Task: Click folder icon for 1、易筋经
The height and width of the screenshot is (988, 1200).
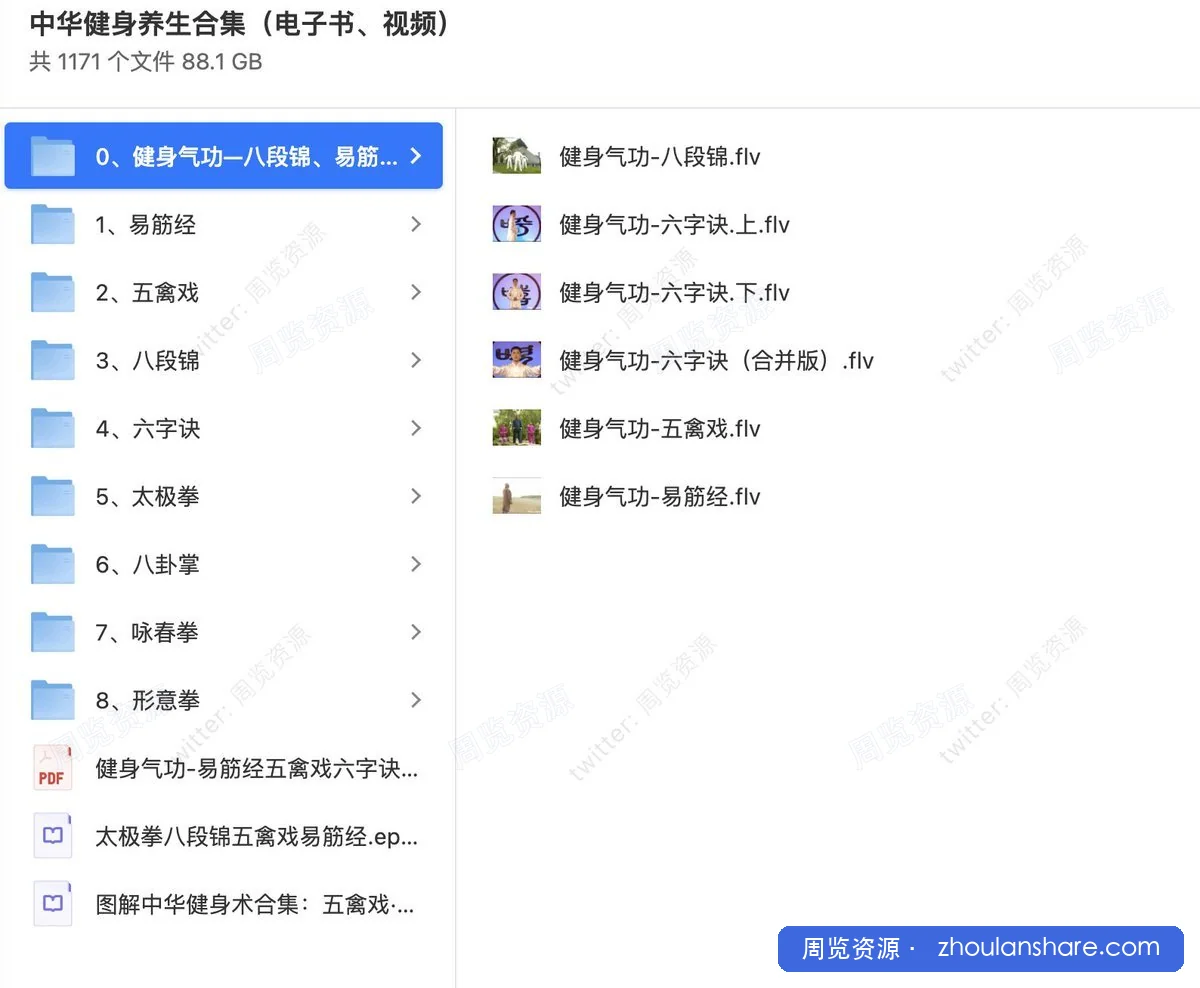Action: 53,225
